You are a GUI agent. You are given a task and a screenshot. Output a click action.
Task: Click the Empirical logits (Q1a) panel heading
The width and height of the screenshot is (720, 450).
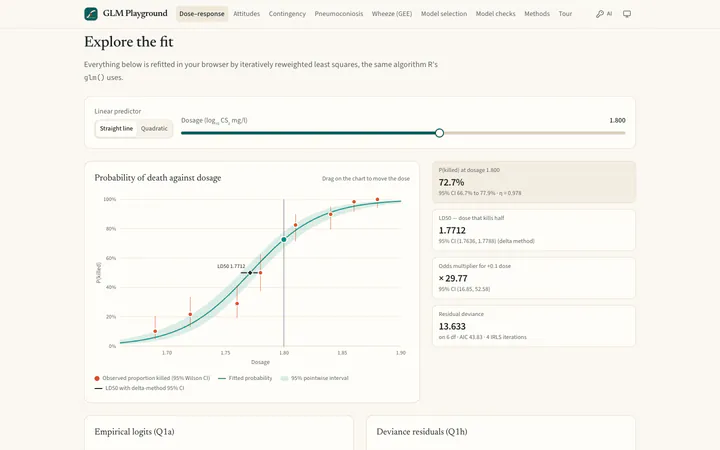(135, 432)
